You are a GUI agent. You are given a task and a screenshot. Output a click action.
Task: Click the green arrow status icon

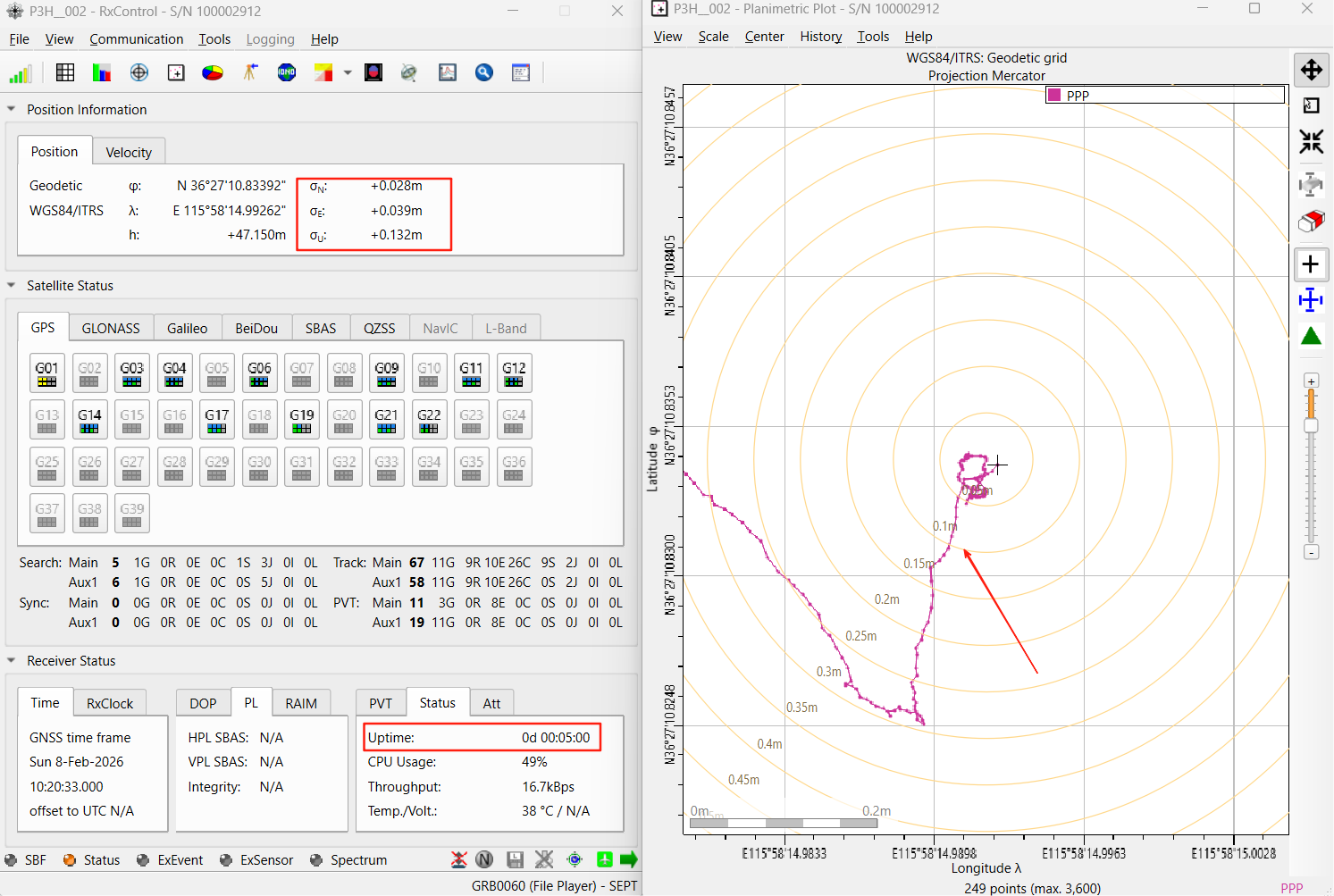click(629, 859)
